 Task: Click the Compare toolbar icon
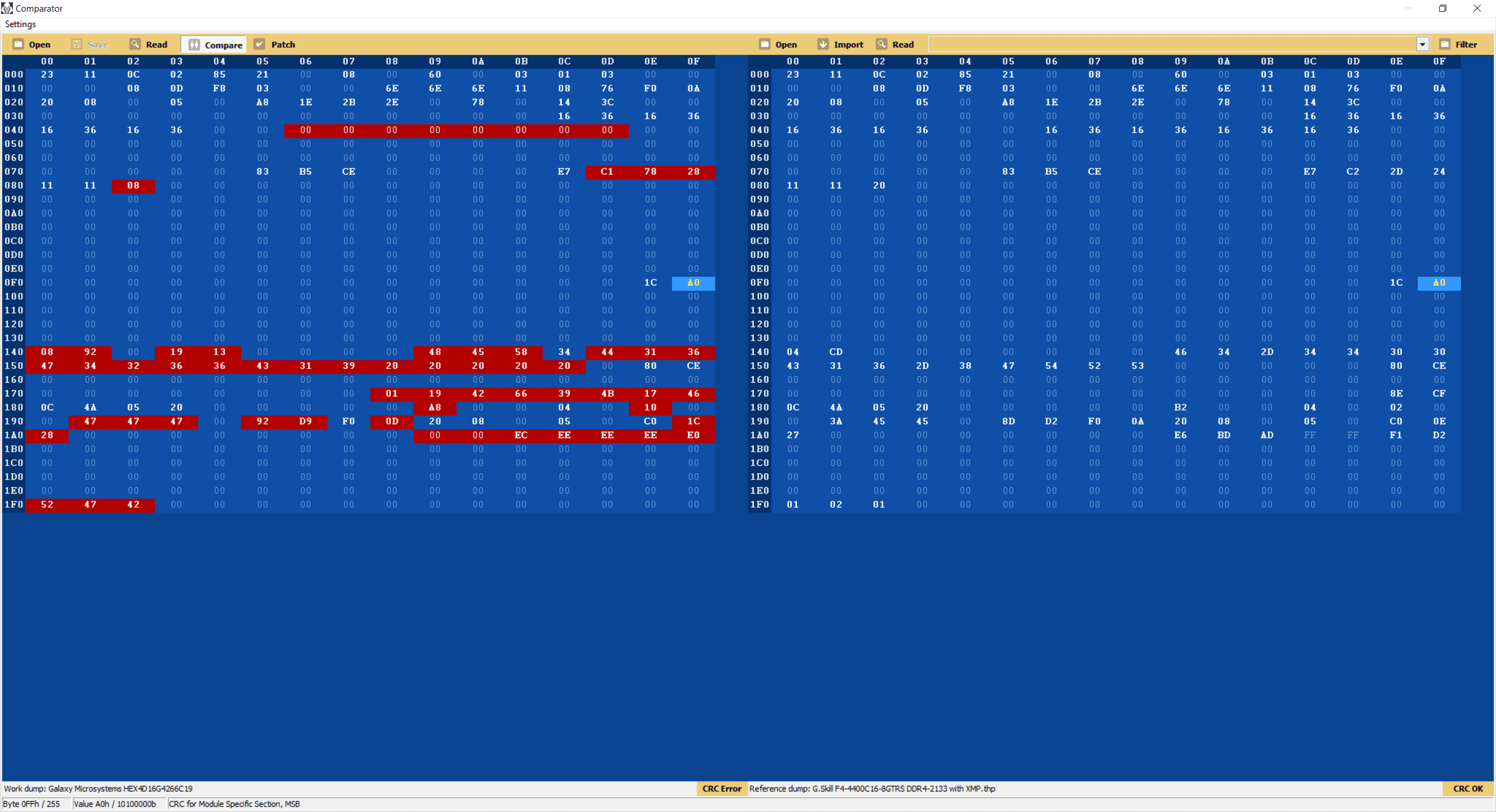click(x=195, y=45)
